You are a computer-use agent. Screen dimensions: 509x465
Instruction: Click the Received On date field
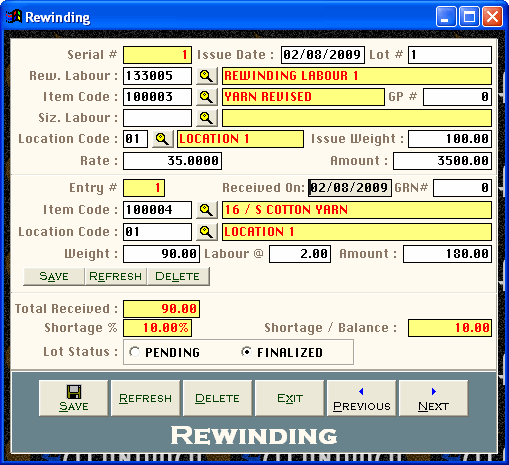350,188
